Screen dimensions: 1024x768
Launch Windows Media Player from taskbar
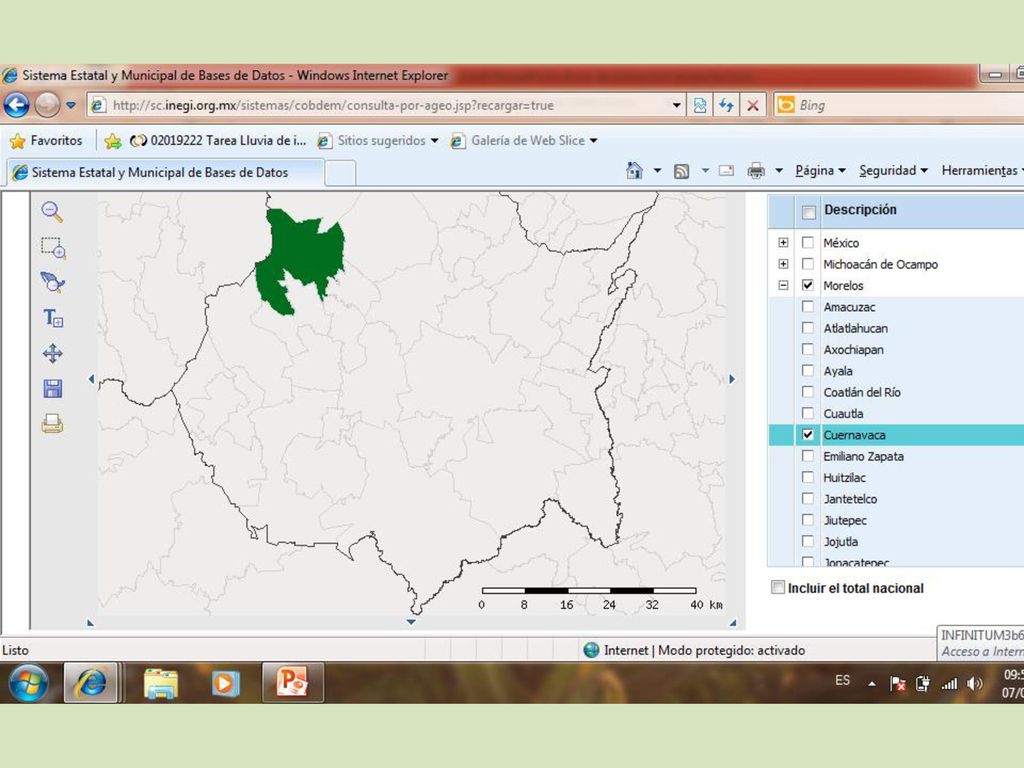pos(225,684)
